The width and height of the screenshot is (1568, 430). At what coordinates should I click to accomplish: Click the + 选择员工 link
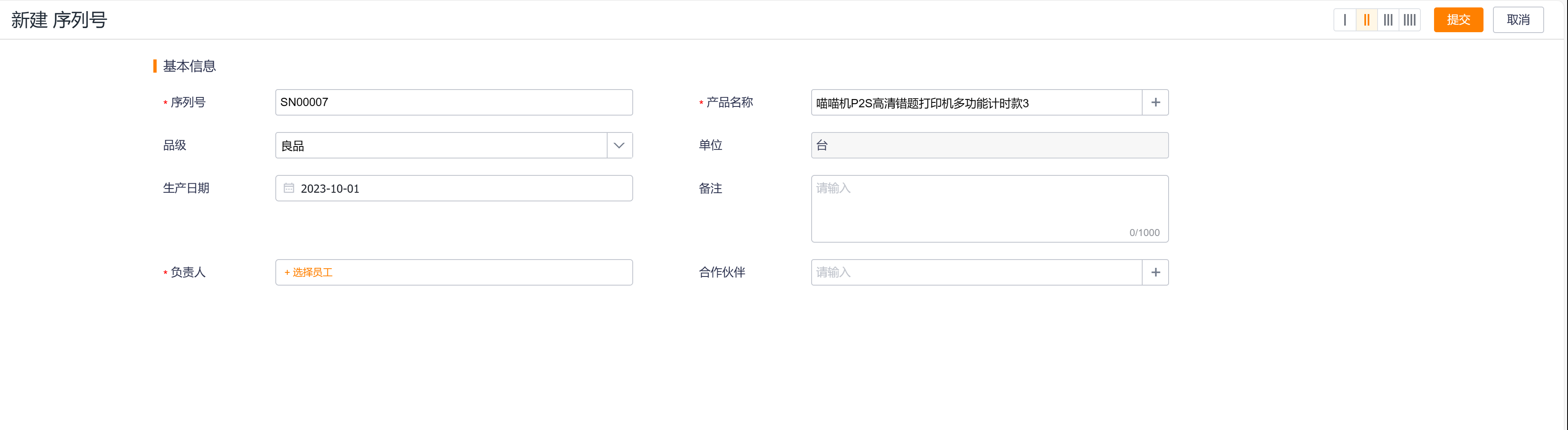(x=309, y=272)
